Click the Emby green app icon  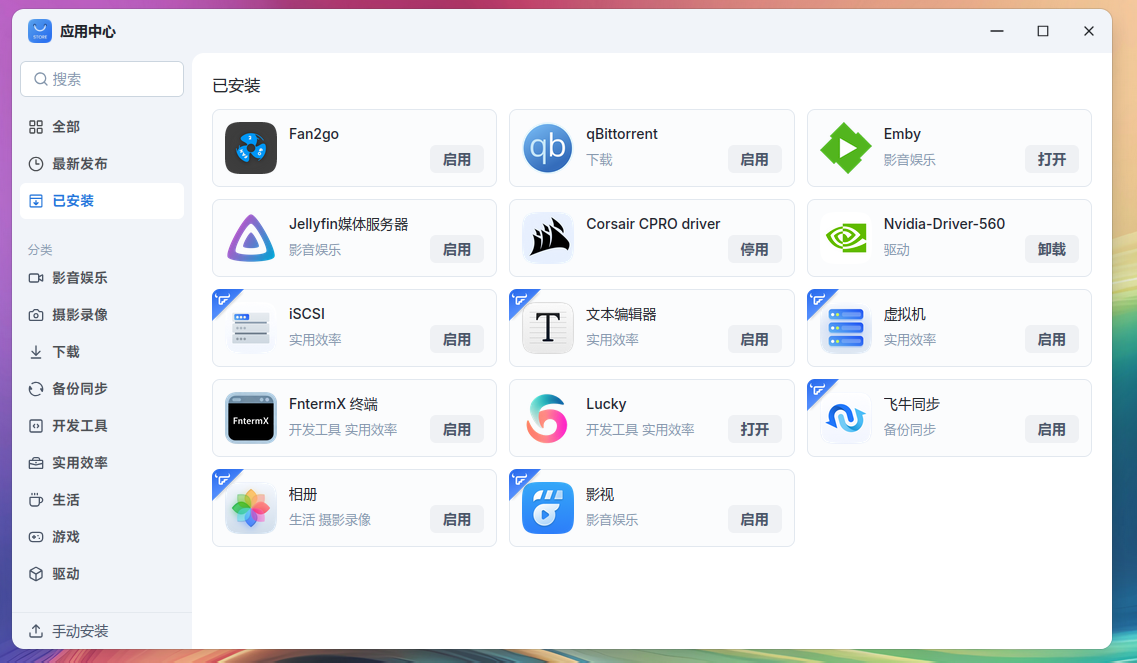(845, 147)
